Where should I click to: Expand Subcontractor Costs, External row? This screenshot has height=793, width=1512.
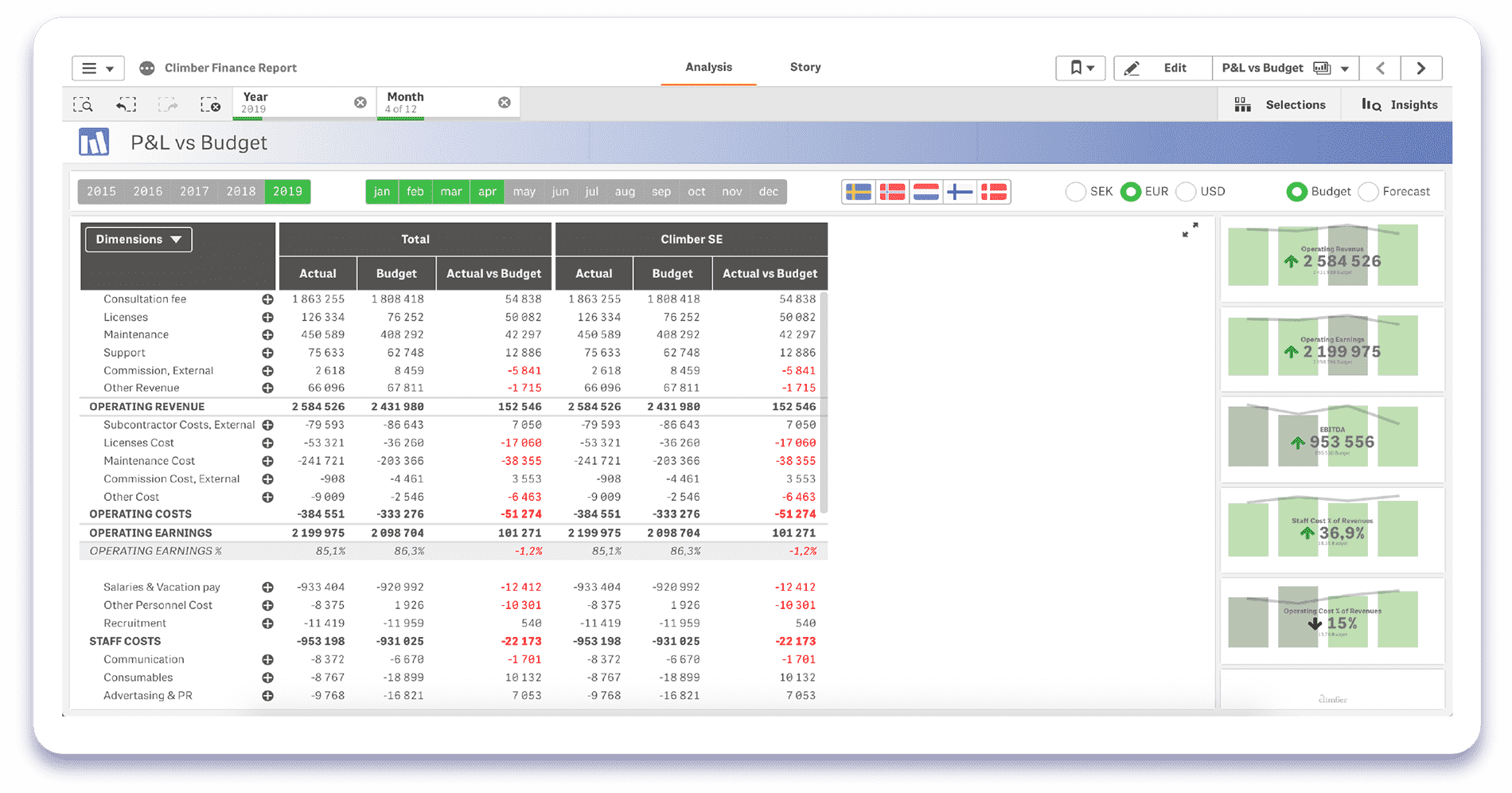pyautogui.click(x=268, y=425)
